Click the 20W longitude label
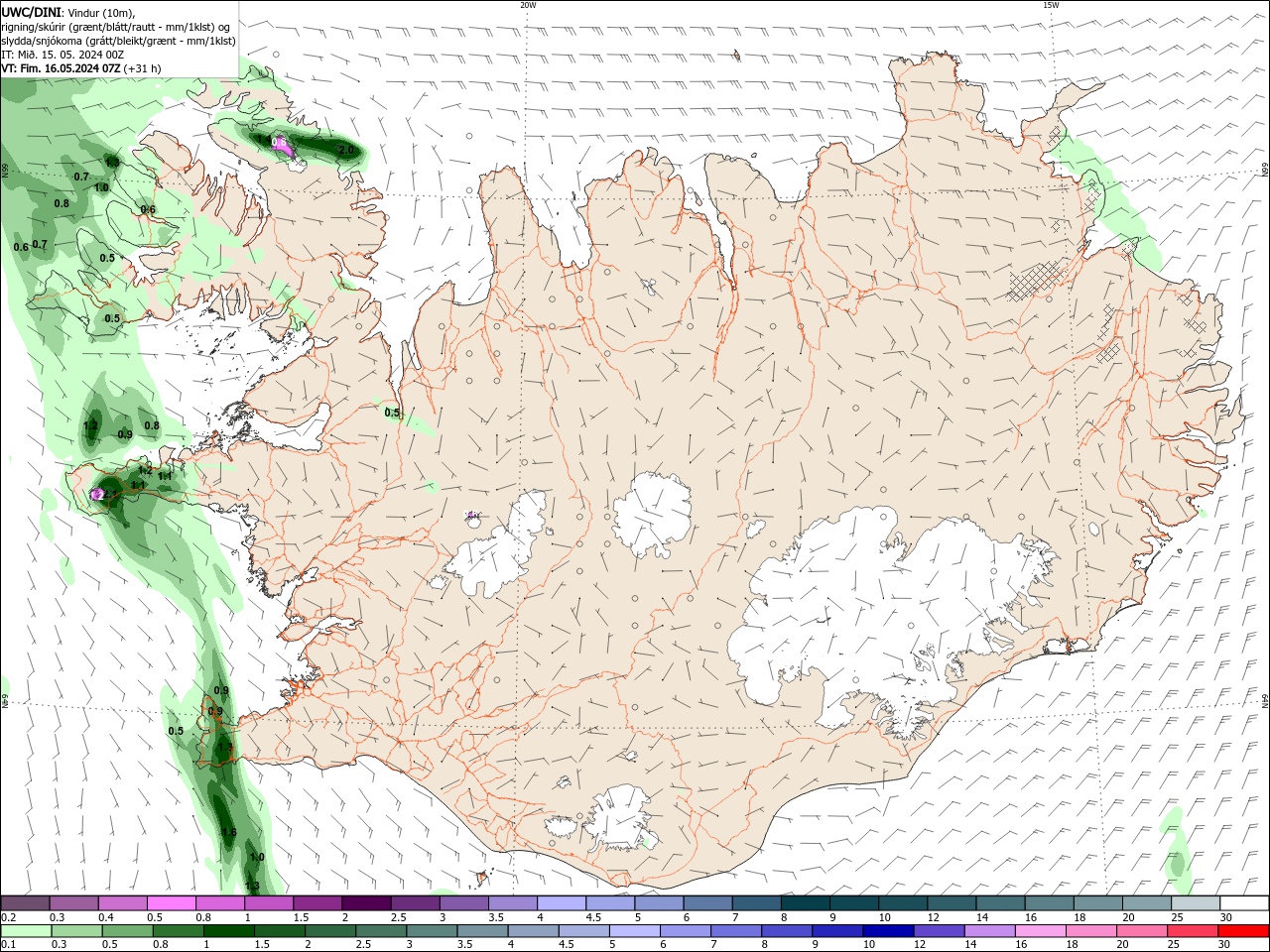The image size is (1270, 952). 528,5
